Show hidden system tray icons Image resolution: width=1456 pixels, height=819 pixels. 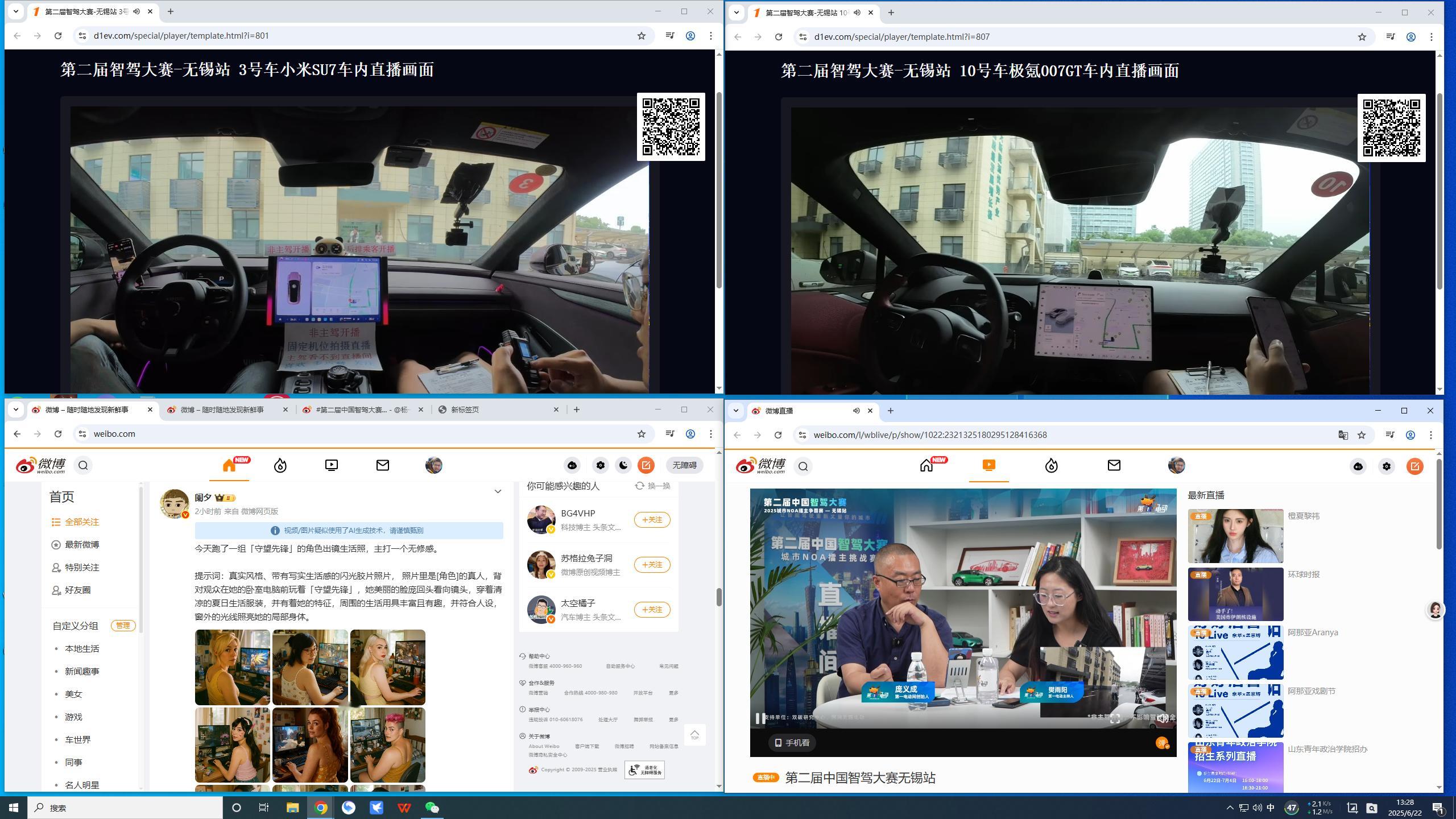[x=1229, y=808]
